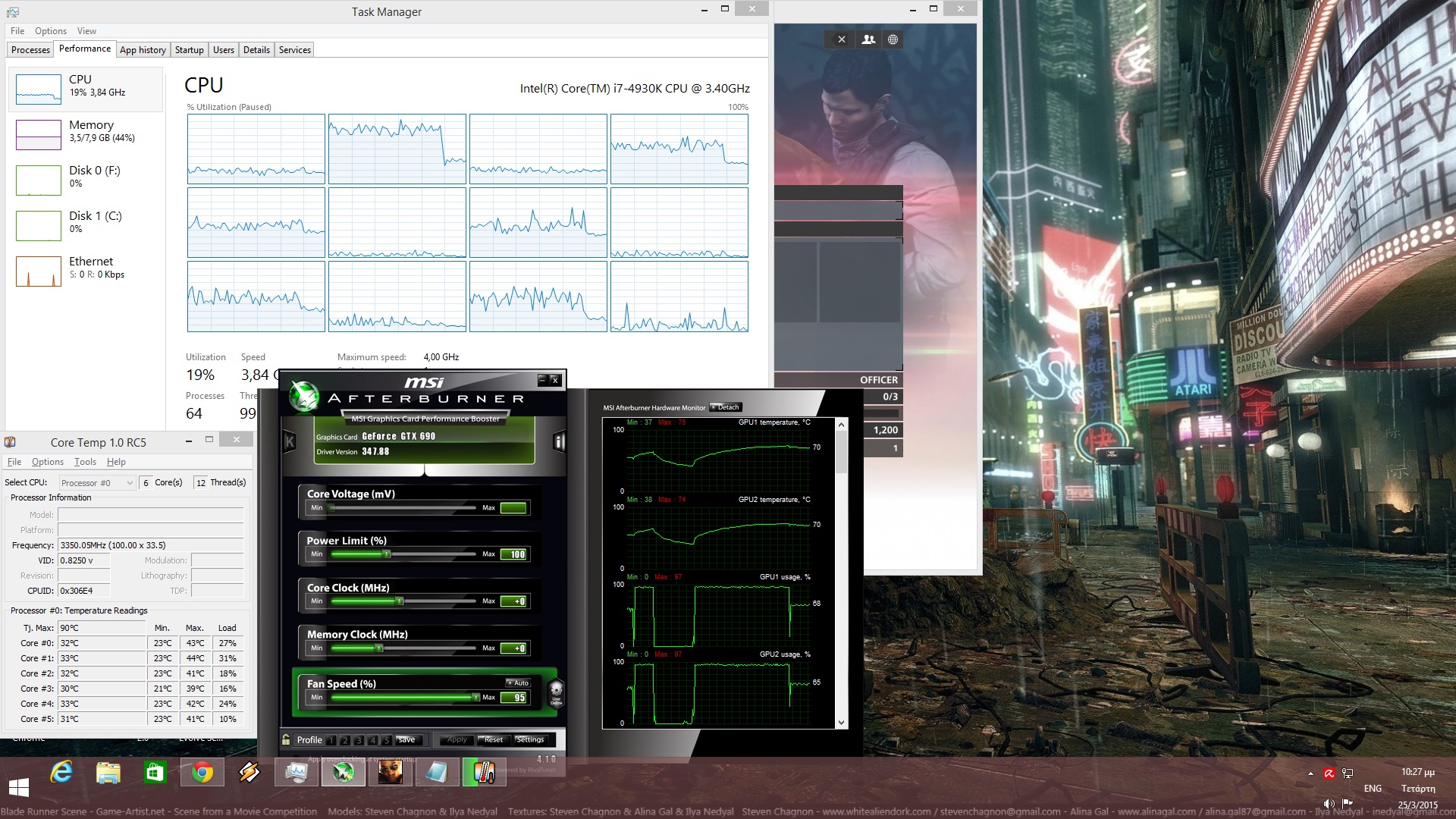Detach the Afterburner Hardware Monitor
This screenshot has height=819, width=1456.
click(x=726, y=407)
